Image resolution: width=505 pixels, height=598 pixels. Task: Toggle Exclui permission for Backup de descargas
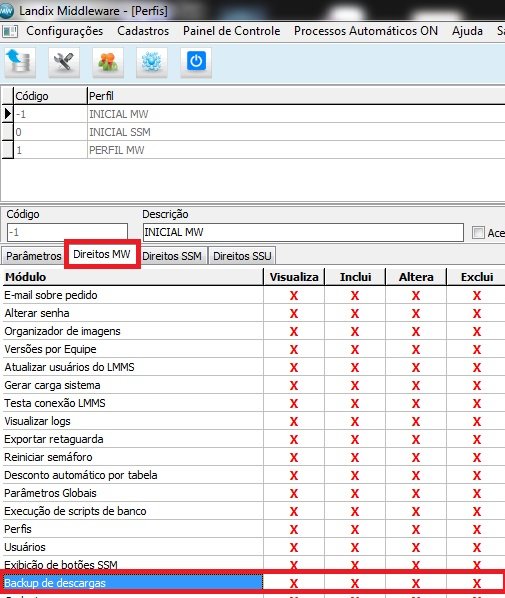(477, 583)
